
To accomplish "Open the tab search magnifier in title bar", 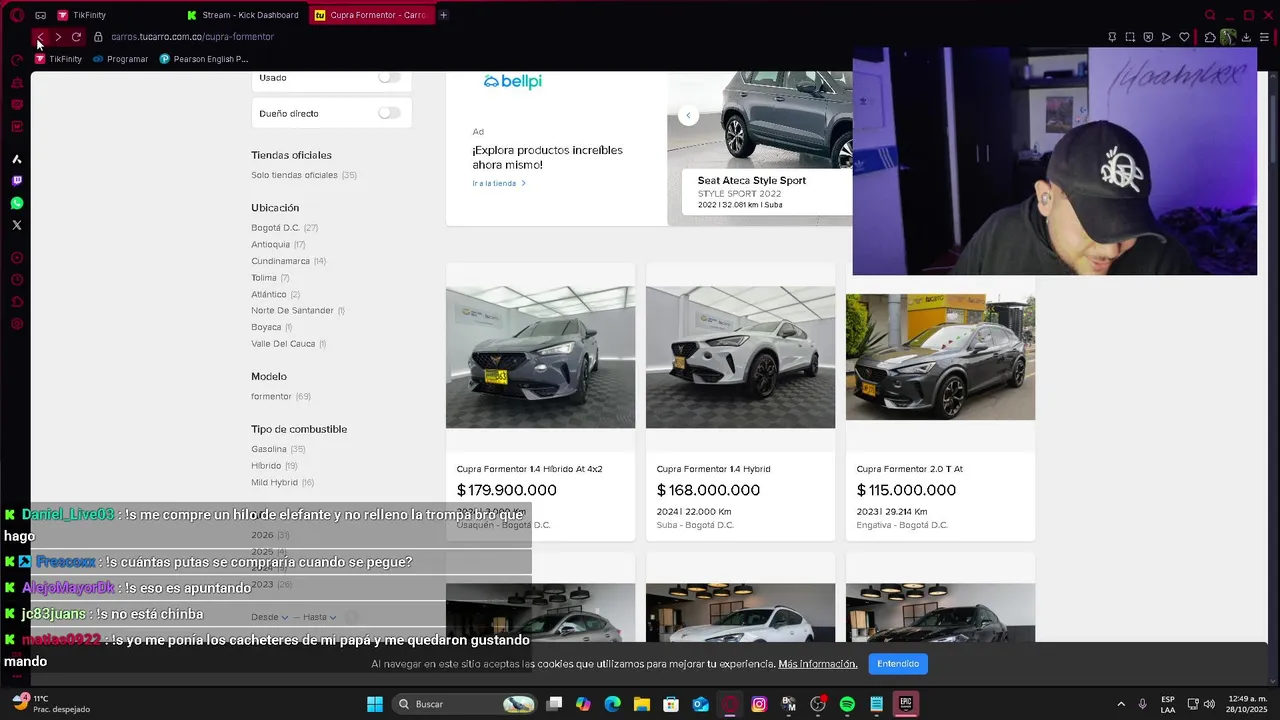I will 1210,15.
